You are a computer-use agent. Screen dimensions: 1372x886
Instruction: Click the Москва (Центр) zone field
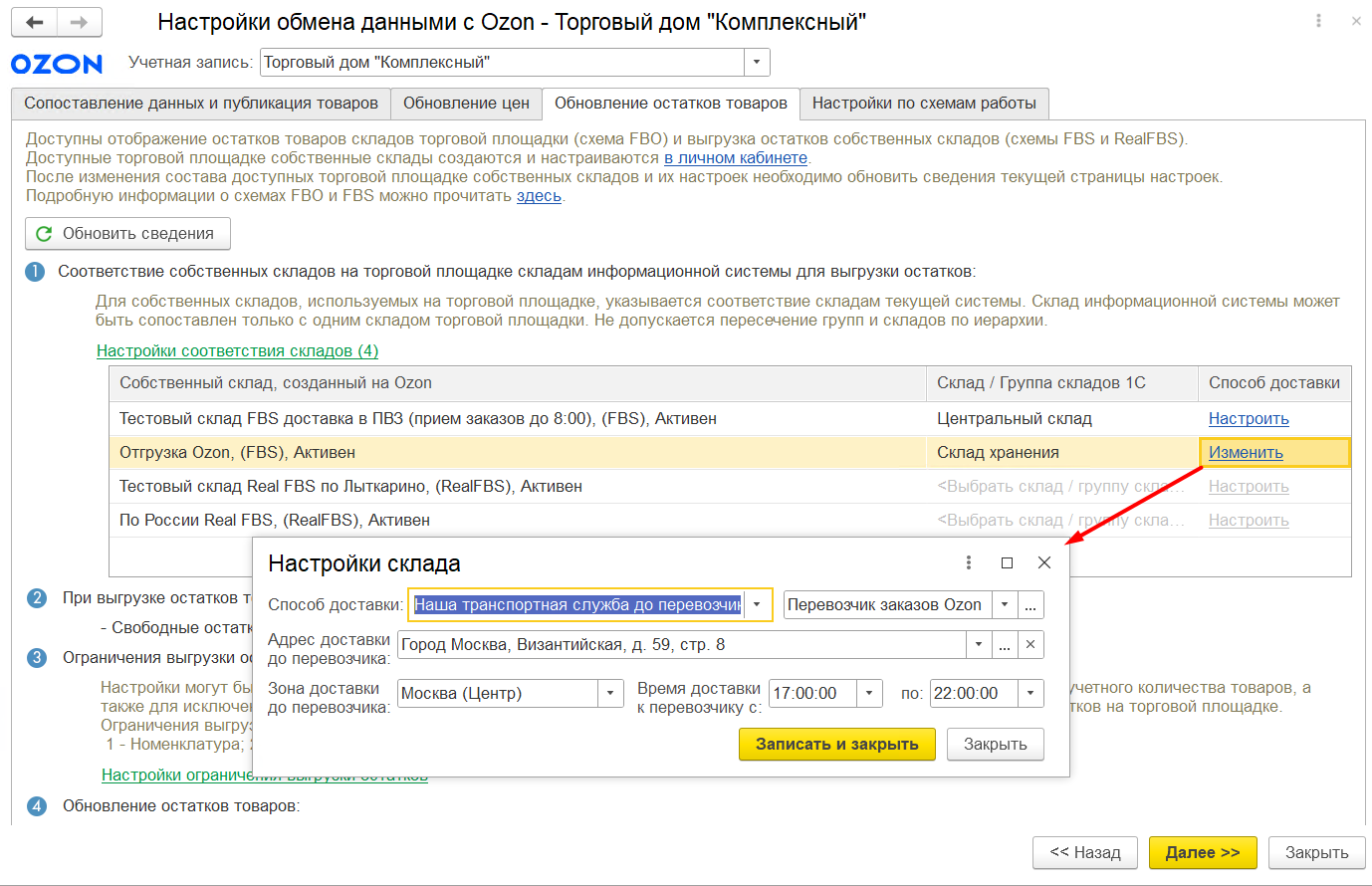point(498,694)
